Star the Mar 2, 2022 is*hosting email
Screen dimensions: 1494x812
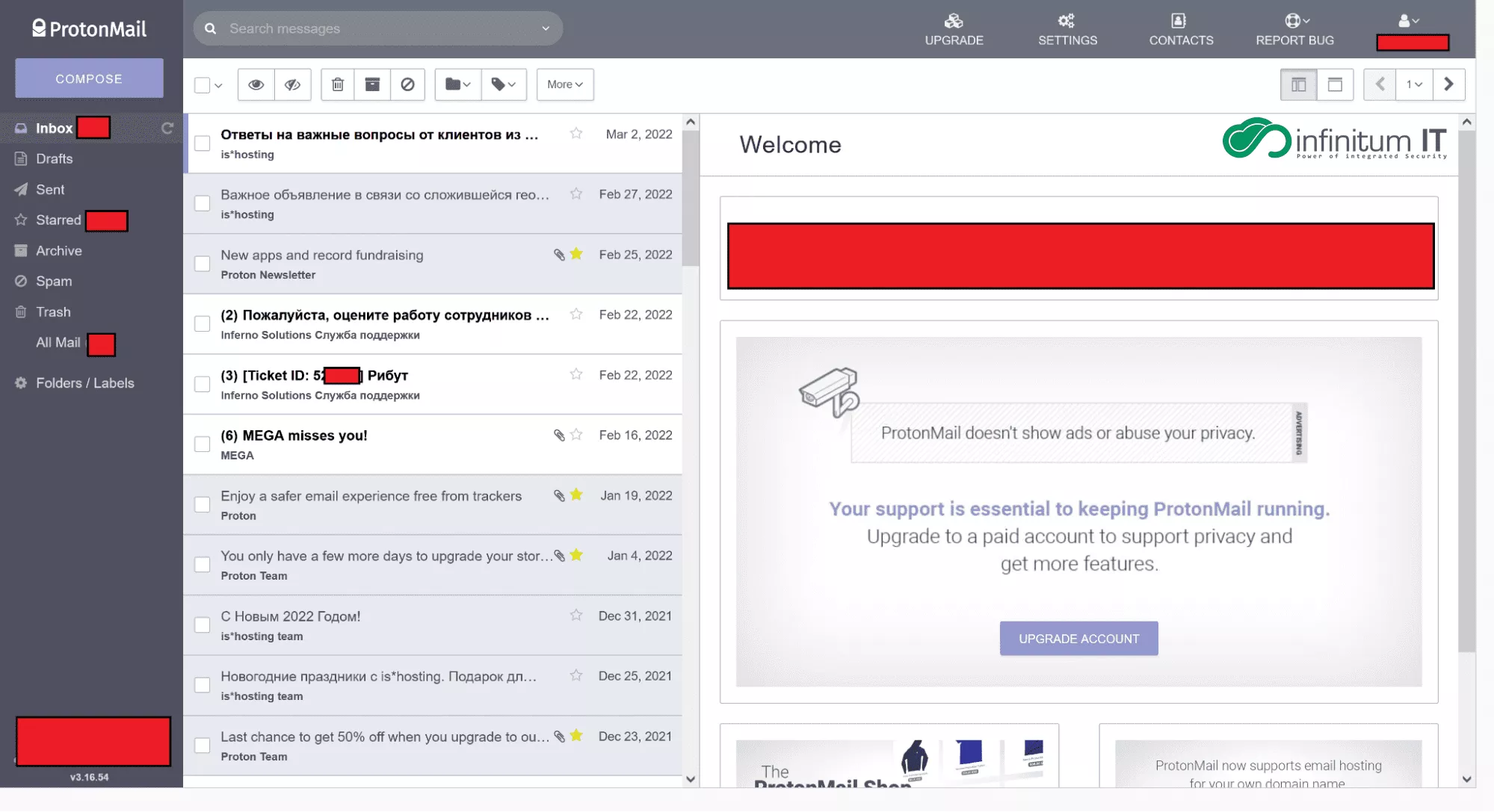(x=576, y=134)
